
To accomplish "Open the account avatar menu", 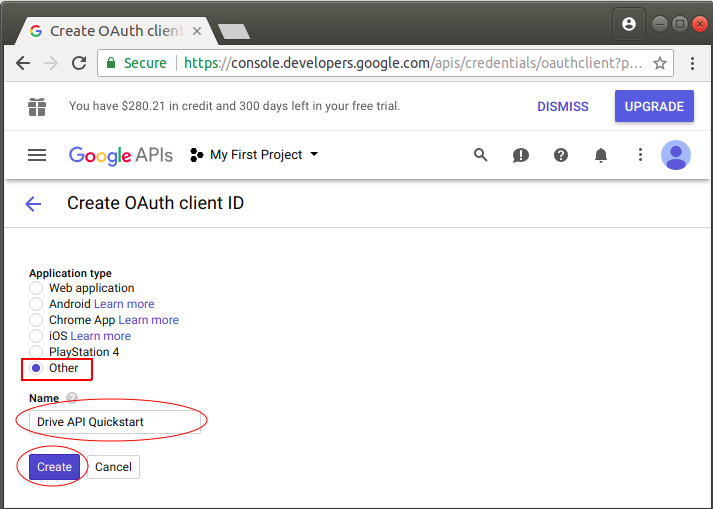I will 676,155.
